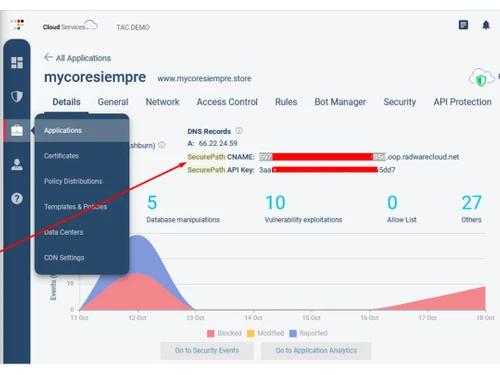
Task: Open the Bot Manager tab
Action: [340, 102]
